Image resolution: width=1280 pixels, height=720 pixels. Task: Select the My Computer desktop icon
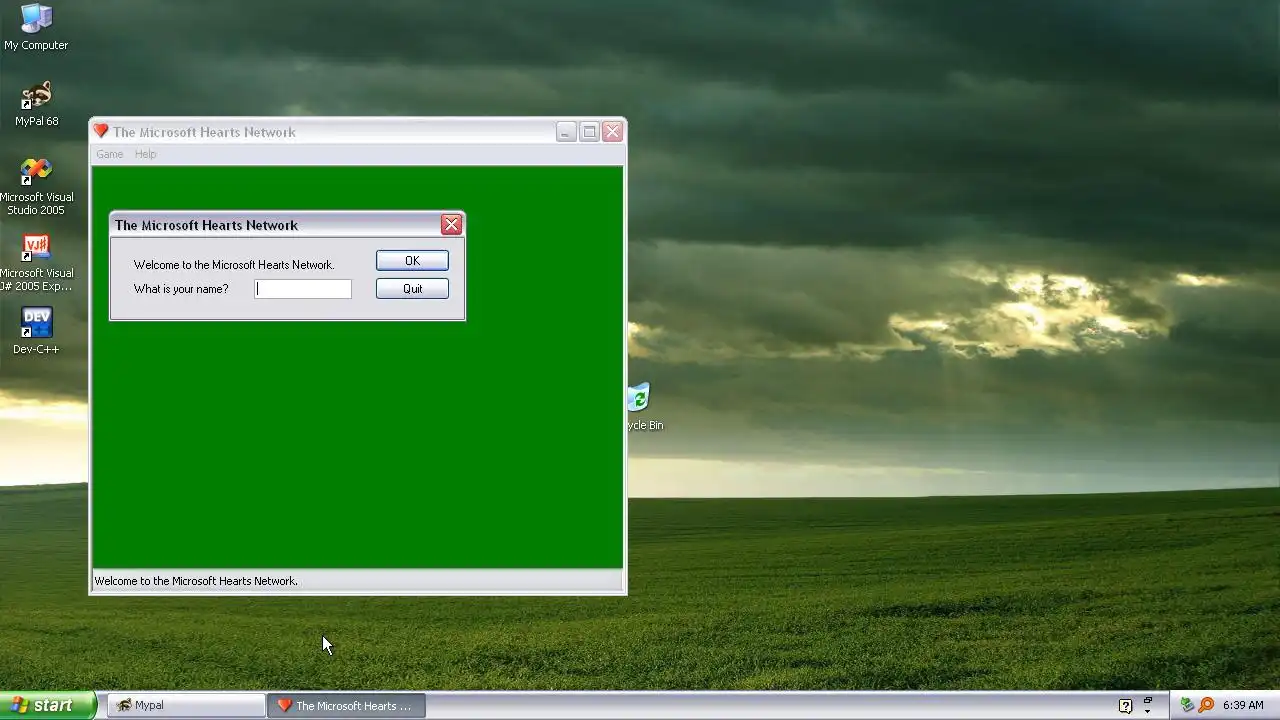[36, 27]
